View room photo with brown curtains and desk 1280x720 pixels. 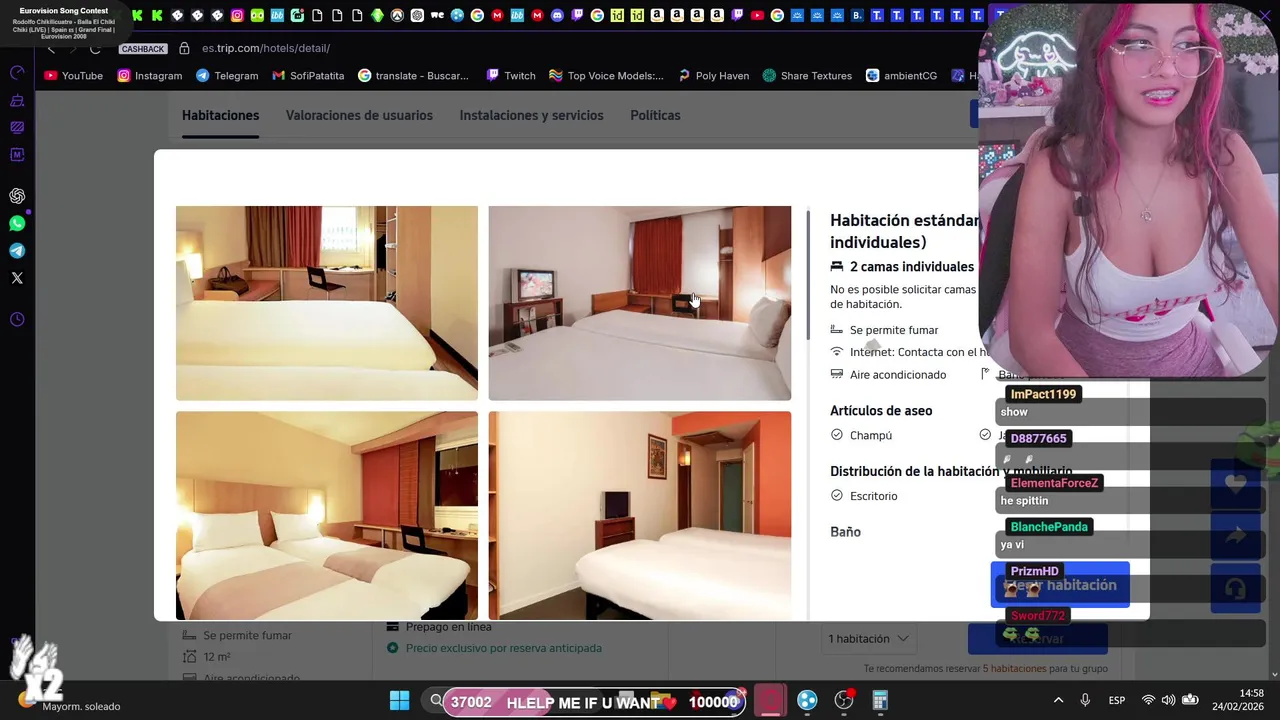pyautogui.click(x=327, y=303)
